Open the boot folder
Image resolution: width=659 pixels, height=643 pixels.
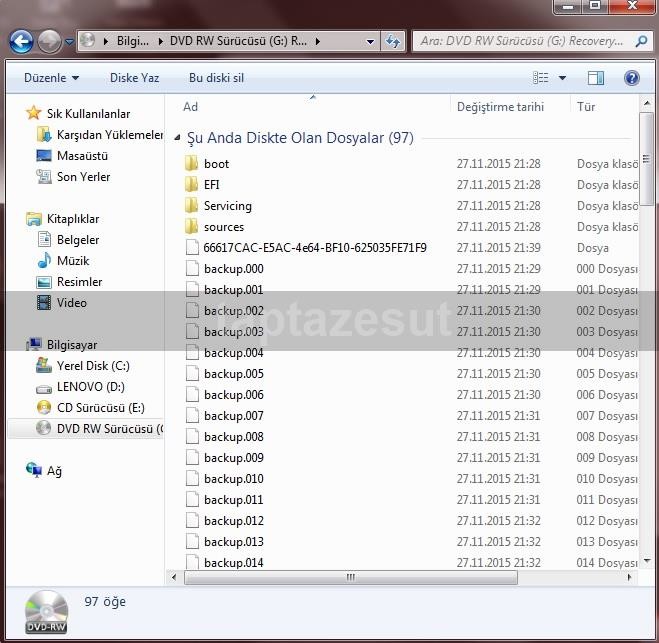tap(216, 164)
